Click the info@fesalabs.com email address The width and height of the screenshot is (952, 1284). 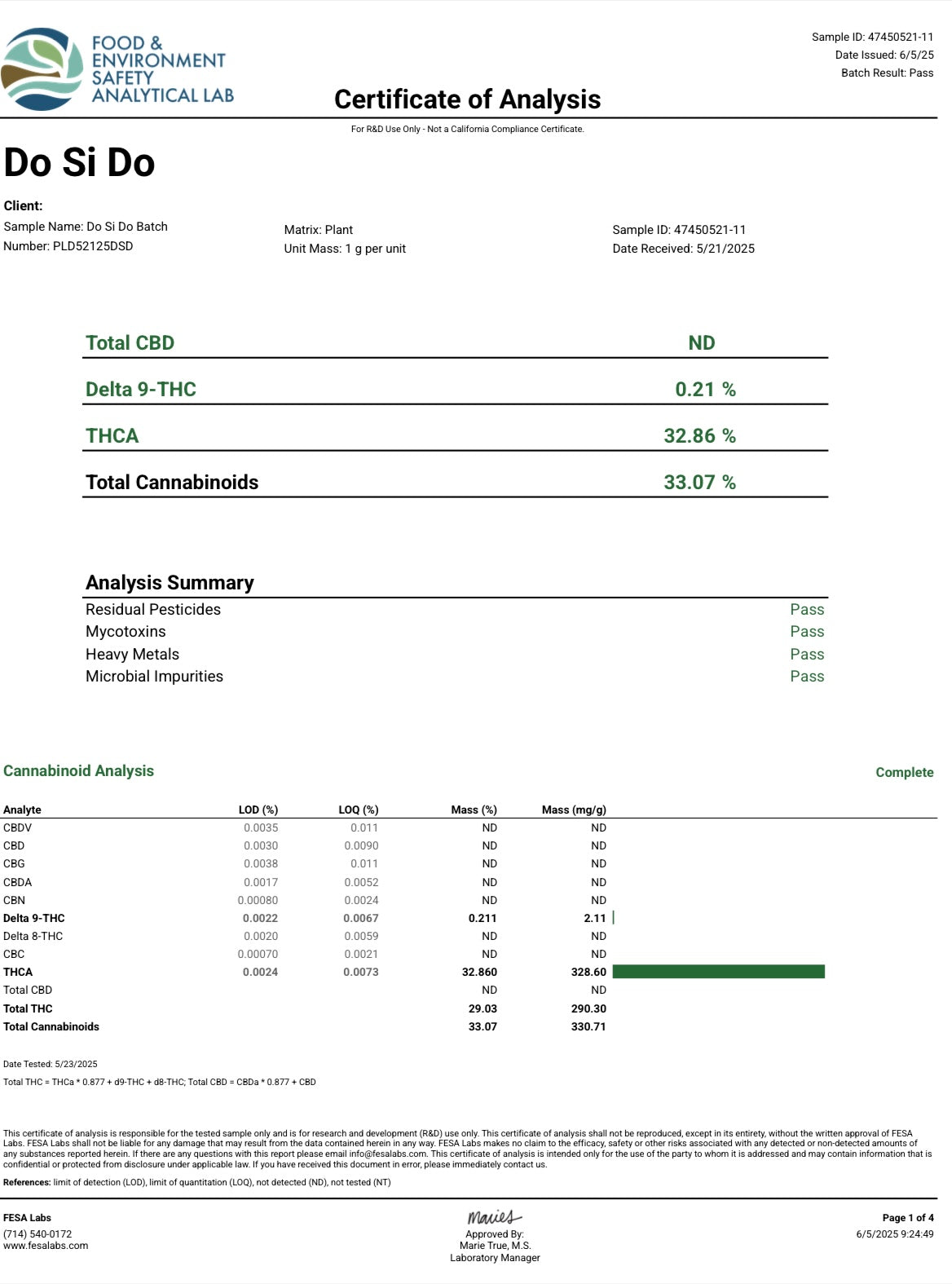pyautogui.click(x=388, y=1154)
